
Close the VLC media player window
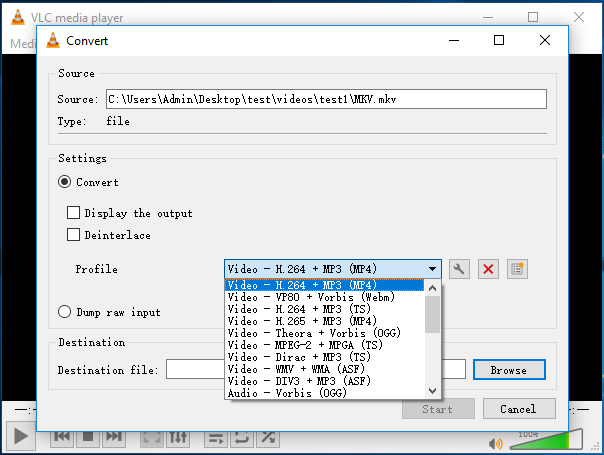click(579, 17)
